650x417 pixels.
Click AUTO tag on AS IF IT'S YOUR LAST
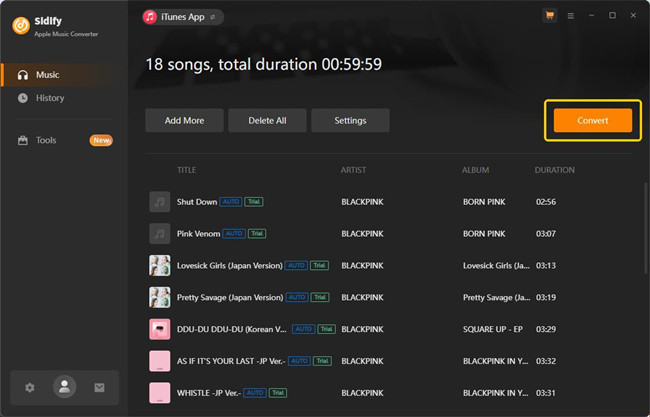click(x=299, y=361)
